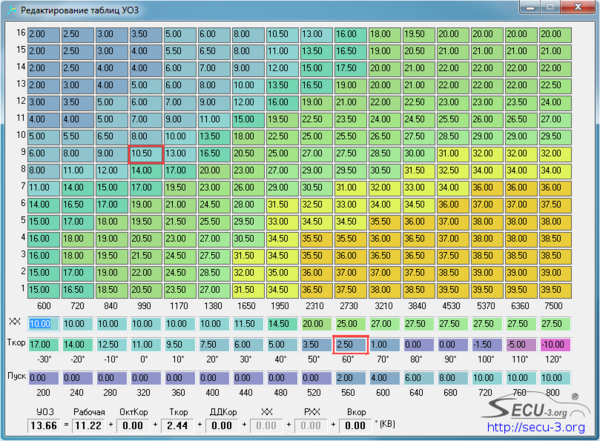This screenshot has width=600, height=441.
Task: Click the 39.50 cell at 7500 rpm row 1
Action: point(555,290)
